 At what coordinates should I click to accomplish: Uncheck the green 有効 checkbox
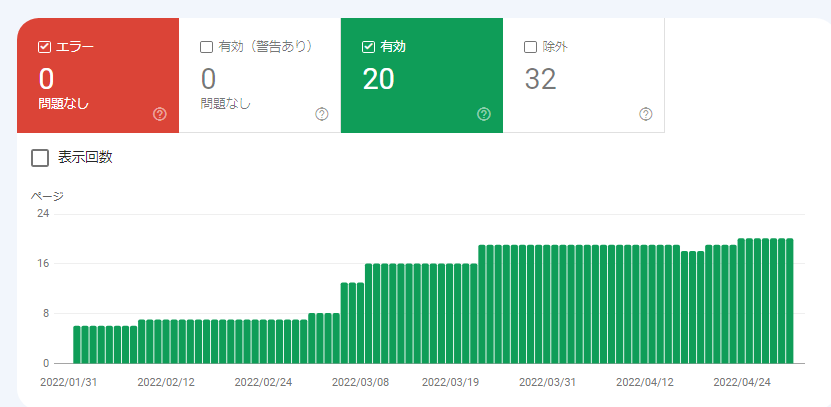(368, 47)
